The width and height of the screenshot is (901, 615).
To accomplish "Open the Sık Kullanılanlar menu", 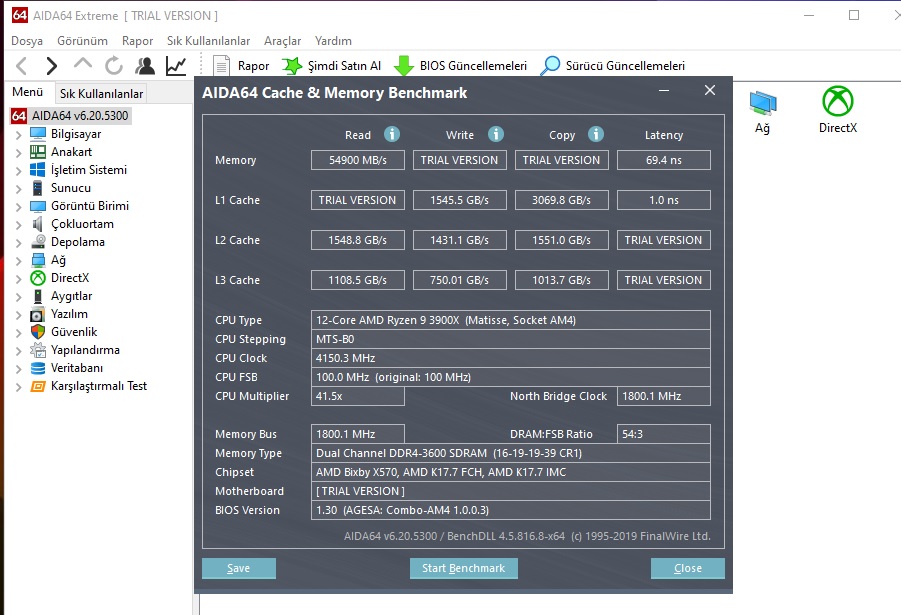I will [209, 41].
